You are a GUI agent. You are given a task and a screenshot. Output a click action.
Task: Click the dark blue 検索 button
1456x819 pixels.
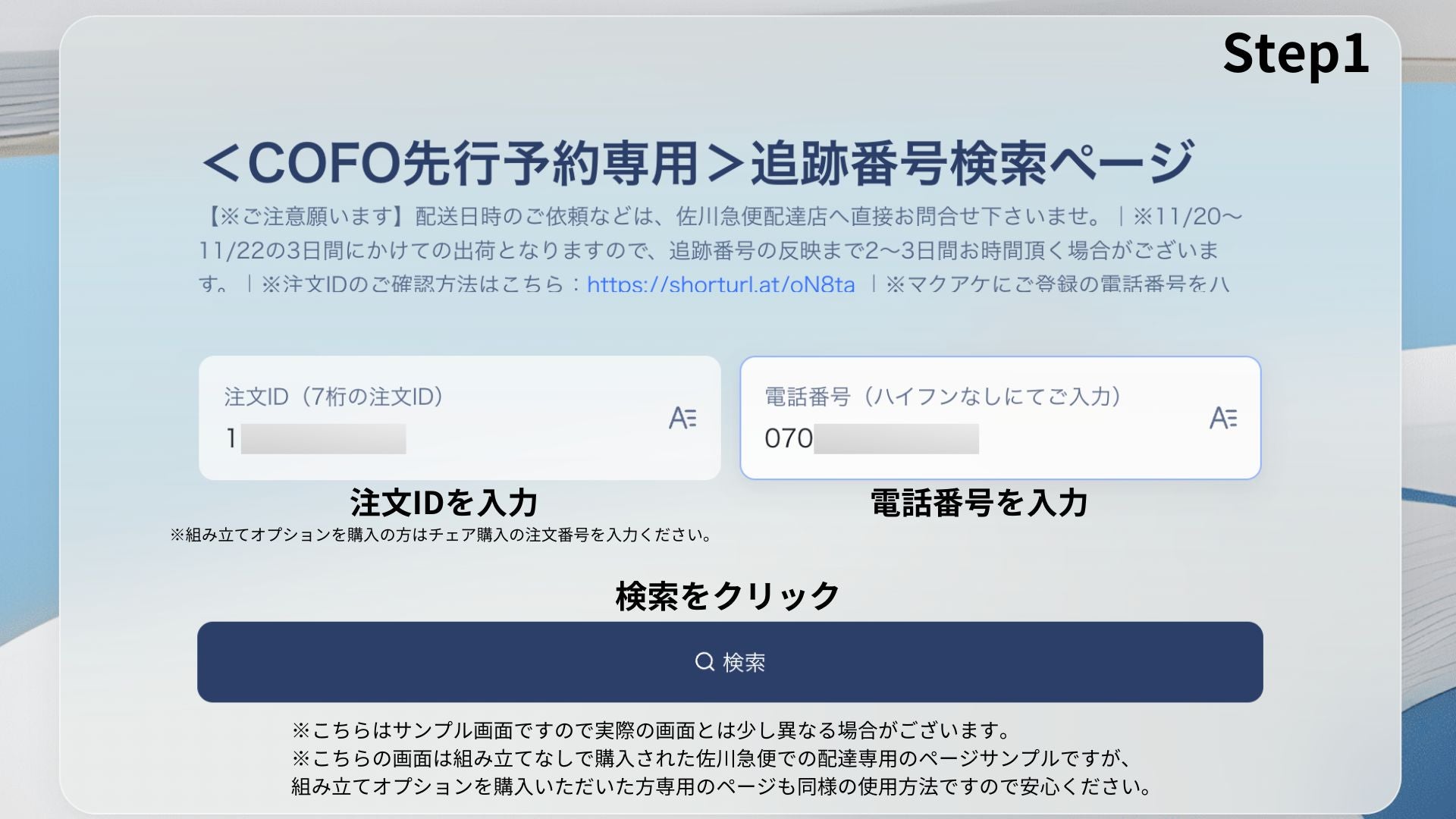pyautogui.click(x=730, y=662)
